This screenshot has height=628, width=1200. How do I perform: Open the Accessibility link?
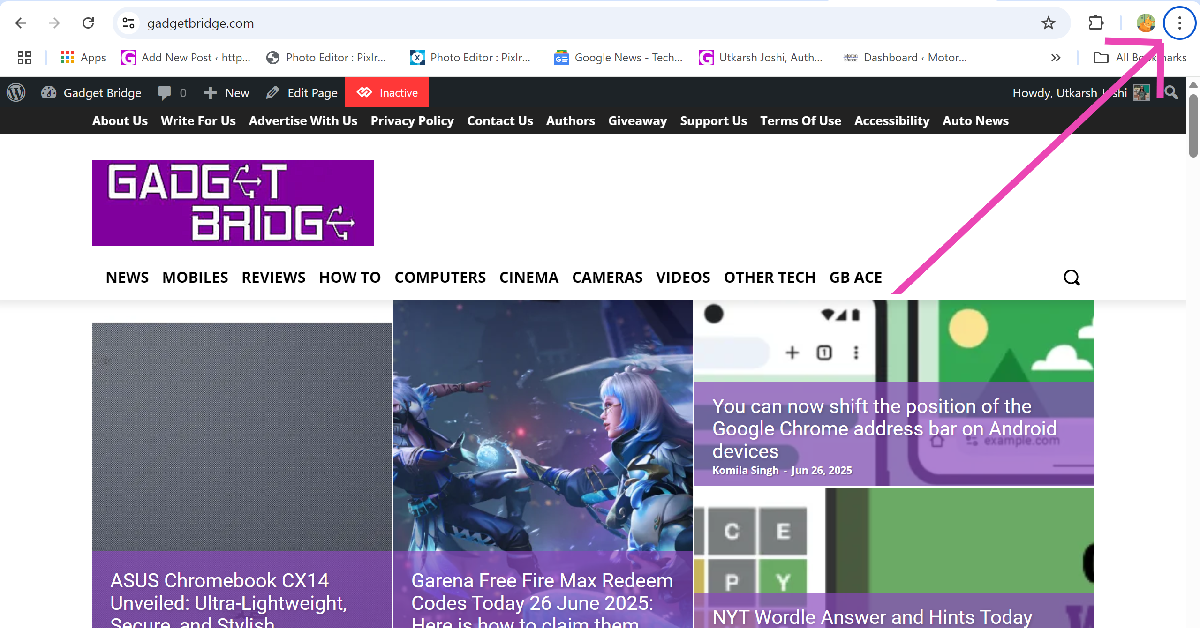point(892,120)
